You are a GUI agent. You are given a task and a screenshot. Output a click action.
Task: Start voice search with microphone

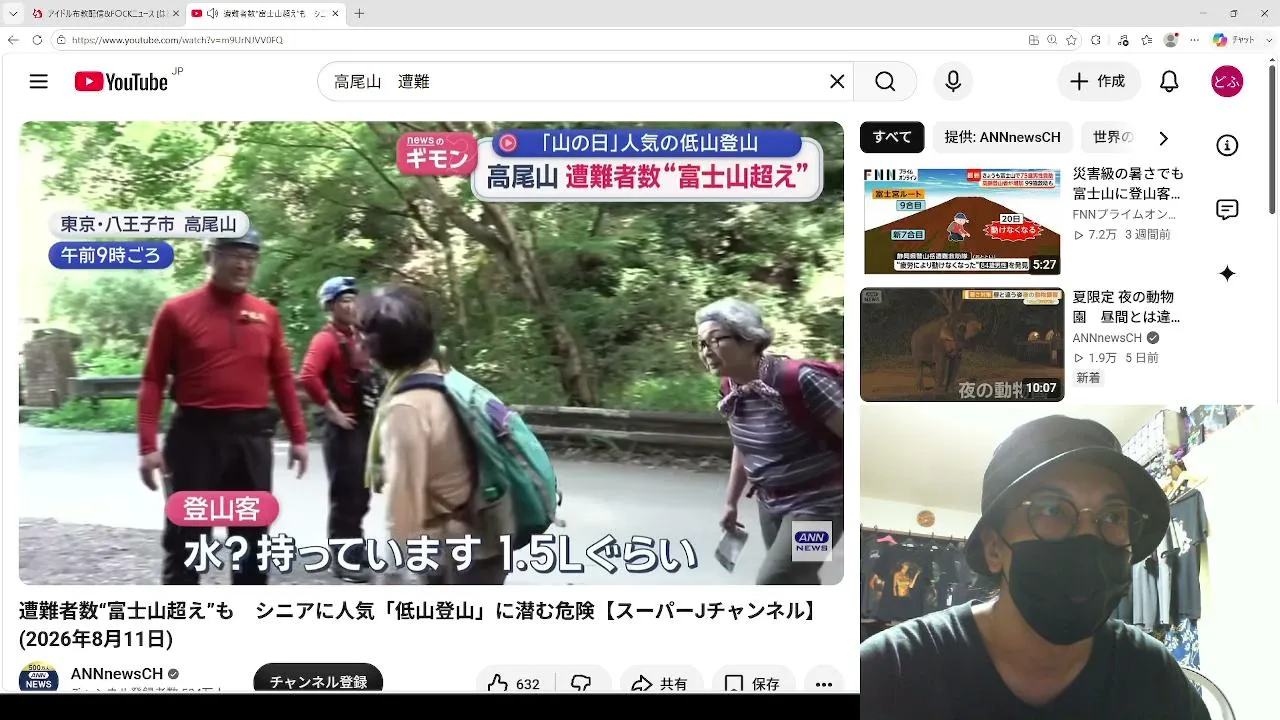click(x=953, y=82)
